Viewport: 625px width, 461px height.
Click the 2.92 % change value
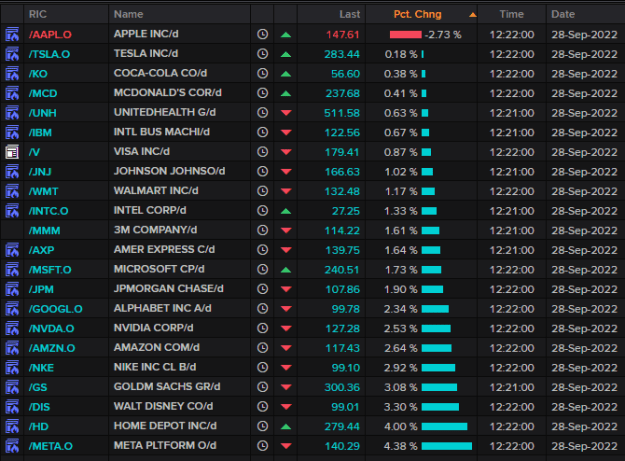pos(401,368)
